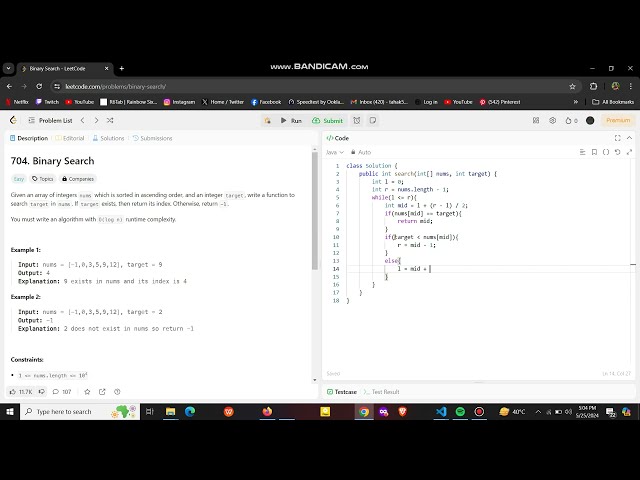Open a new browser tab
This screenshot has height=480, width=640.
click(x=122, y=69)
